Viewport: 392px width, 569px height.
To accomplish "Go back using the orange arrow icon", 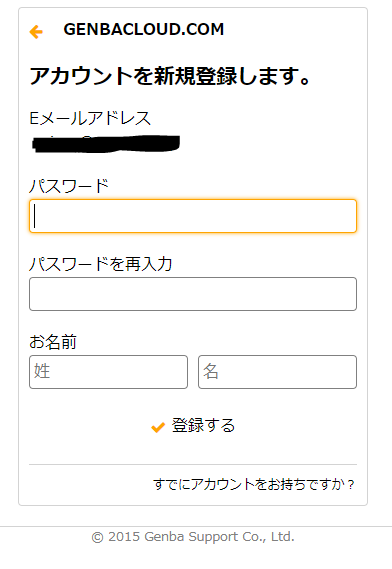I will click(36, 32).
